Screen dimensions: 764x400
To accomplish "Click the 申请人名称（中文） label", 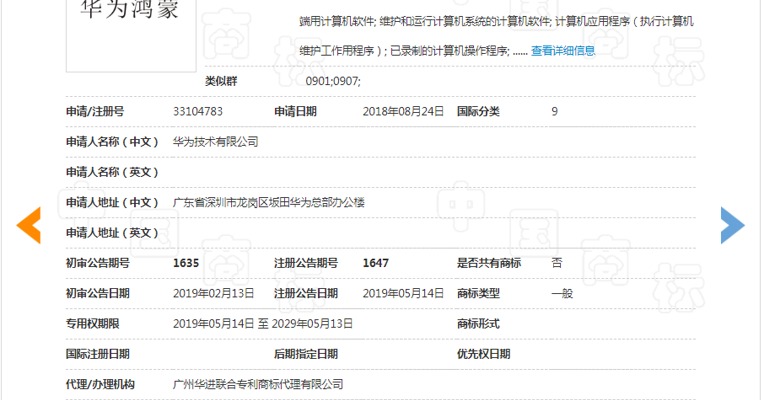I will [x=112, y=142].
